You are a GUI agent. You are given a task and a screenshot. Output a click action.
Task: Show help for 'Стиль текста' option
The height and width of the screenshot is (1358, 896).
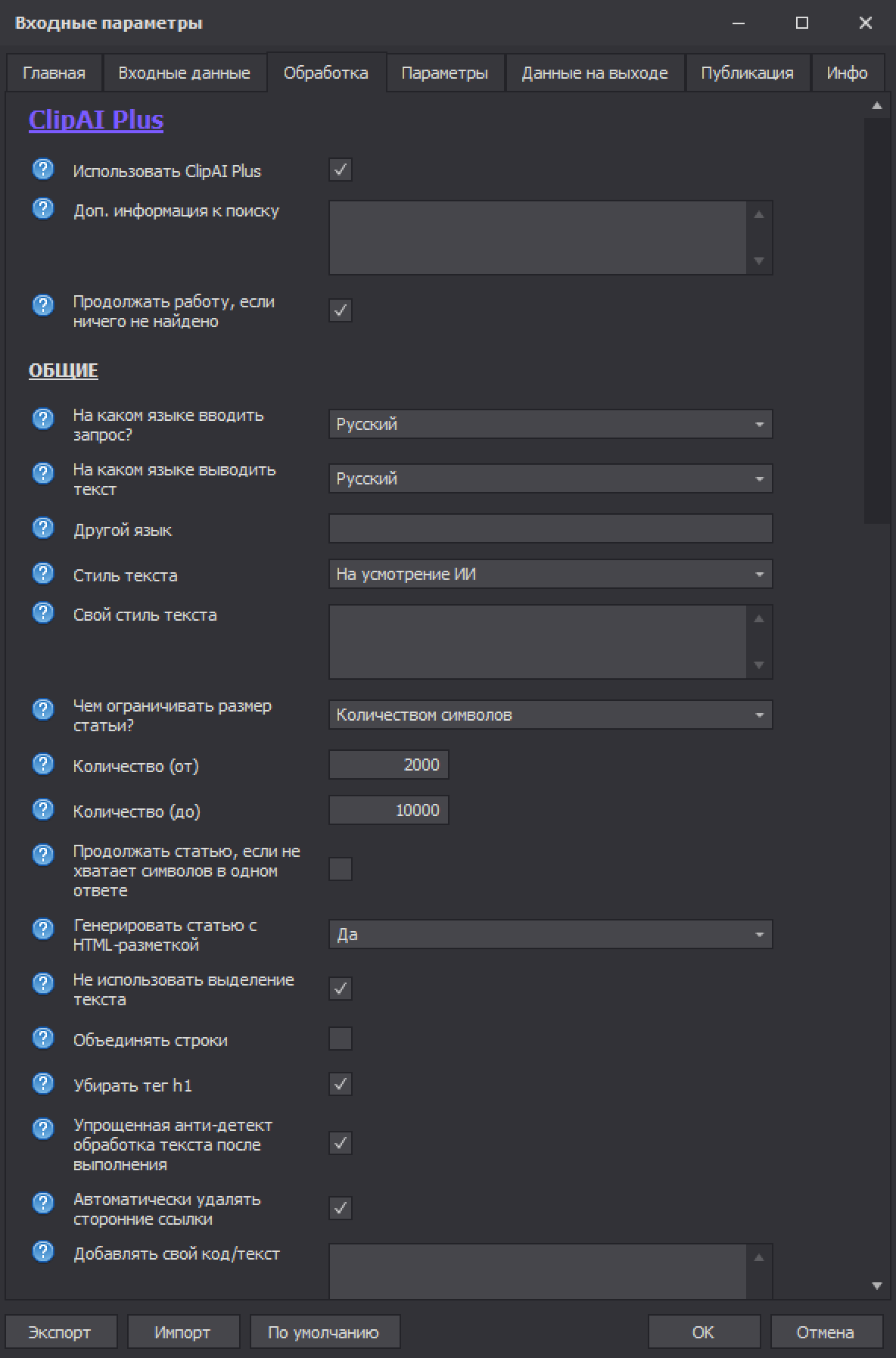43,573
